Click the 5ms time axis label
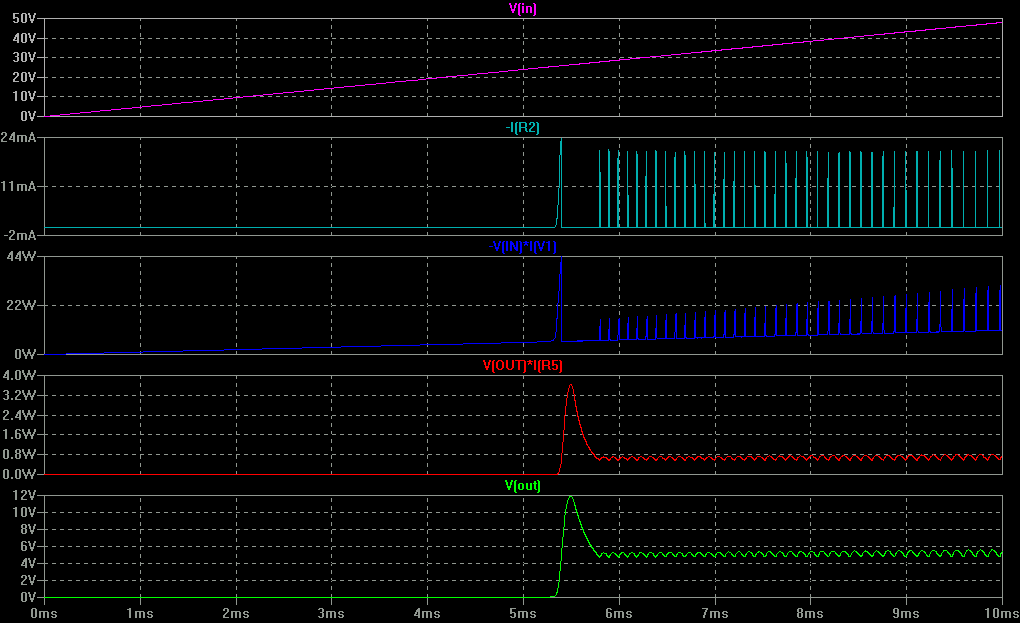1020x623 pixels. click(522, 613)
